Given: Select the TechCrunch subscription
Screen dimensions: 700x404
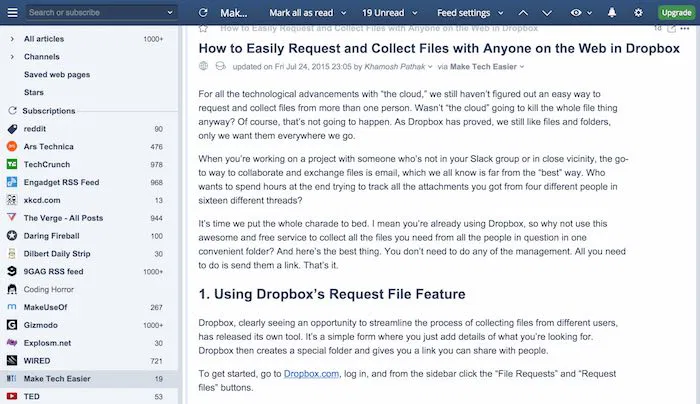Looking at the screenshot, I should (48, 163).
